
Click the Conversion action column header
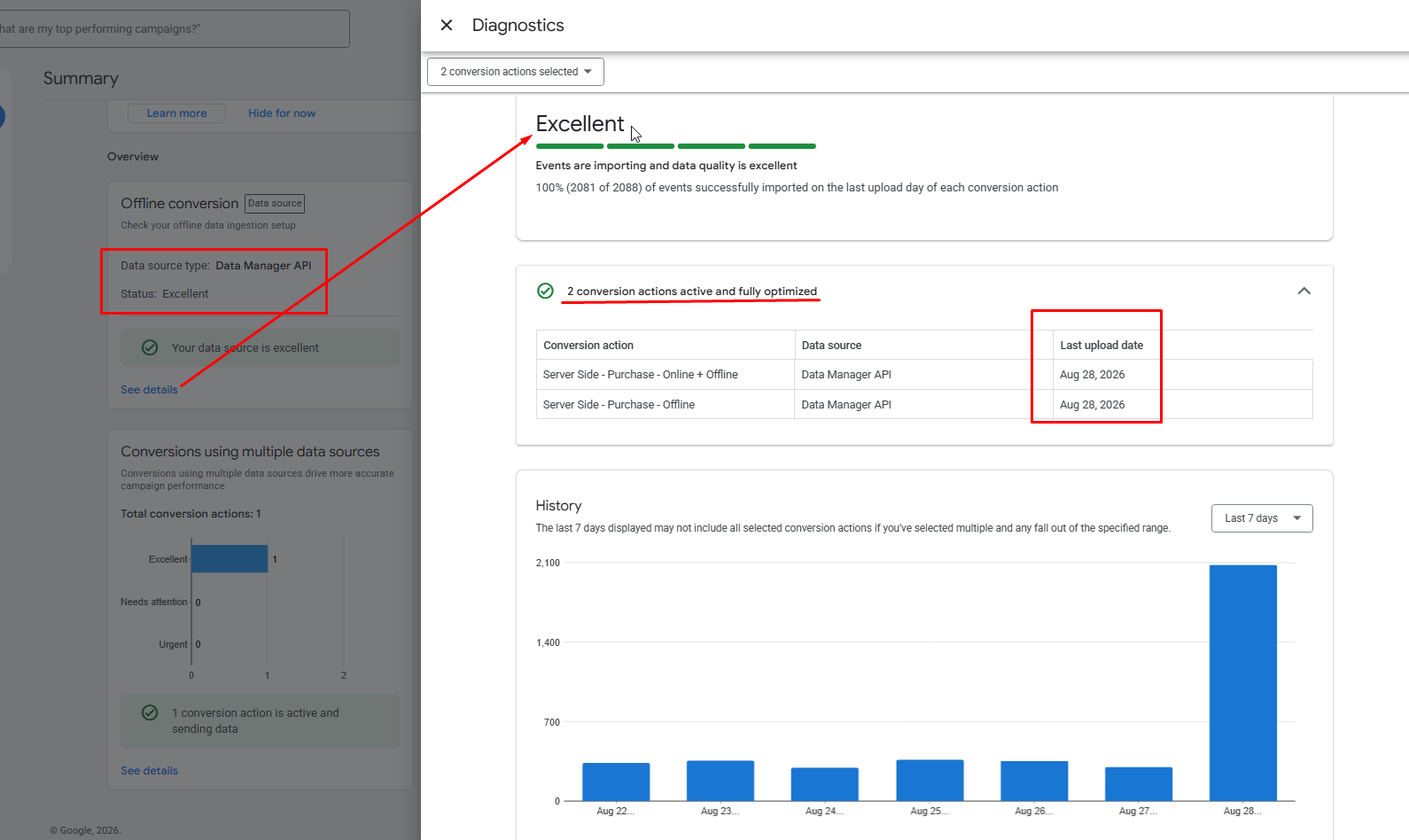coord(588,346)
